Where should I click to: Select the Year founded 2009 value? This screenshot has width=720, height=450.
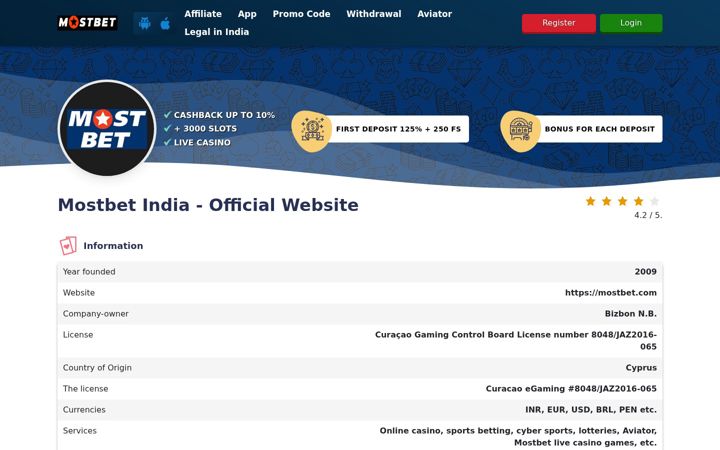pos(646,271)
